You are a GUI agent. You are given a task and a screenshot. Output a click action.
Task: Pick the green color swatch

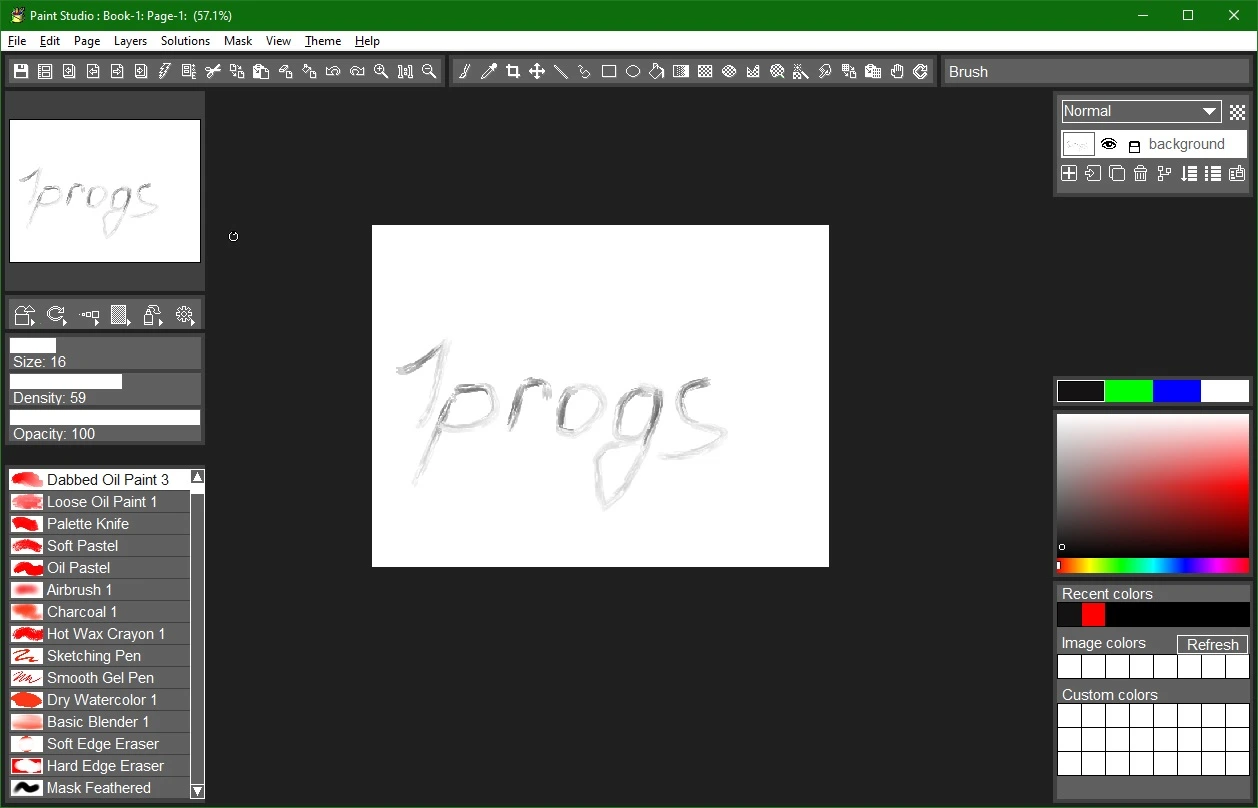(x=1129, y=391)
